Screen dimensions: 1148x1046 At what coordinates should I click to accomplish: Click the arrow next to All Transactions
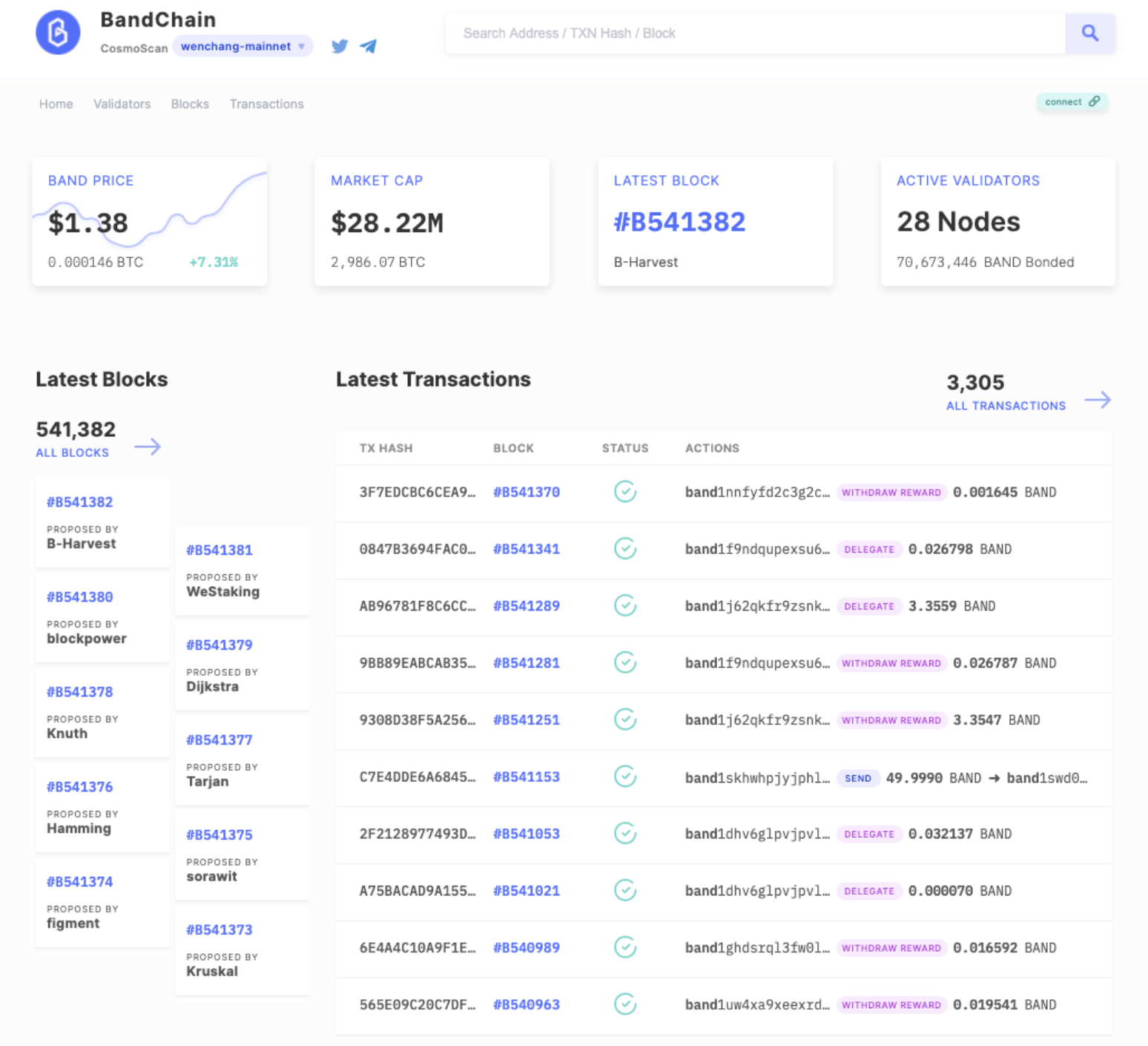pos(1098,401)
